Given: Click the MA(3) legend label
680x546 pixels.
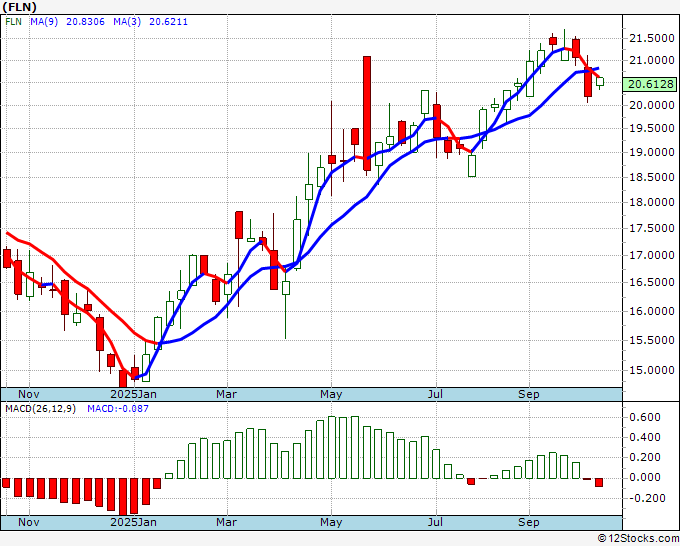Looking at the screenshot, I should pos(127,21).
